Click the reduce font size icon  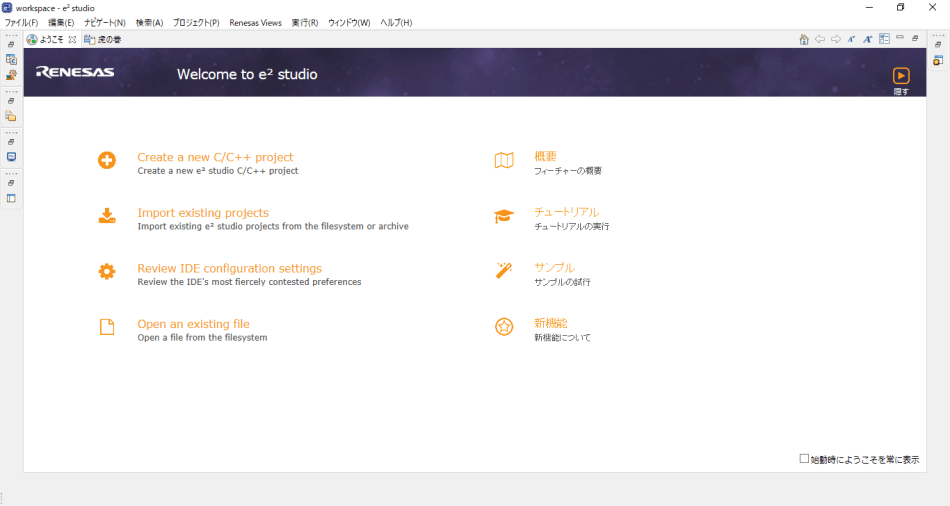pyautogui.click(x=851, y=39)
